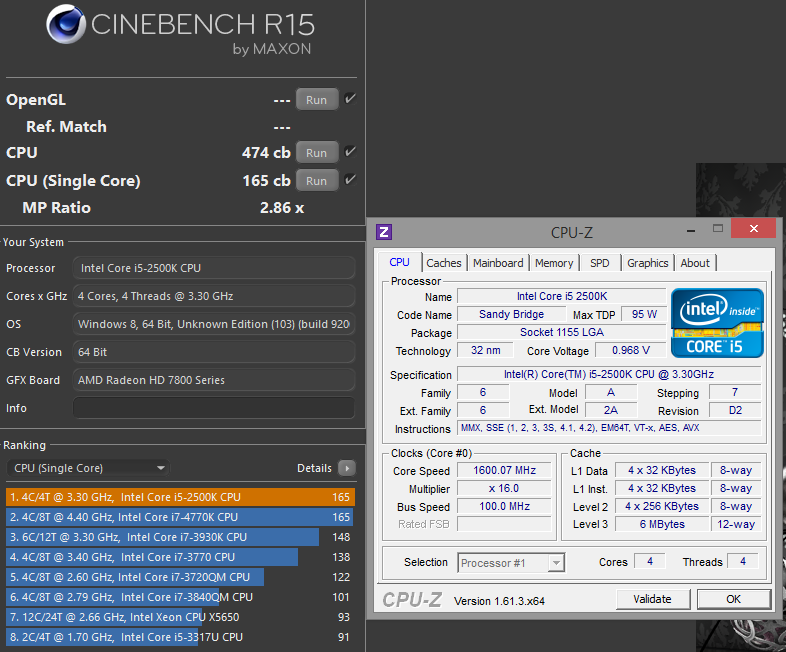Image resolution: width=786 pixels, height=652 pixels.
Task: Select the CPU tab in CPU-Z
Action: pos(400,262)
